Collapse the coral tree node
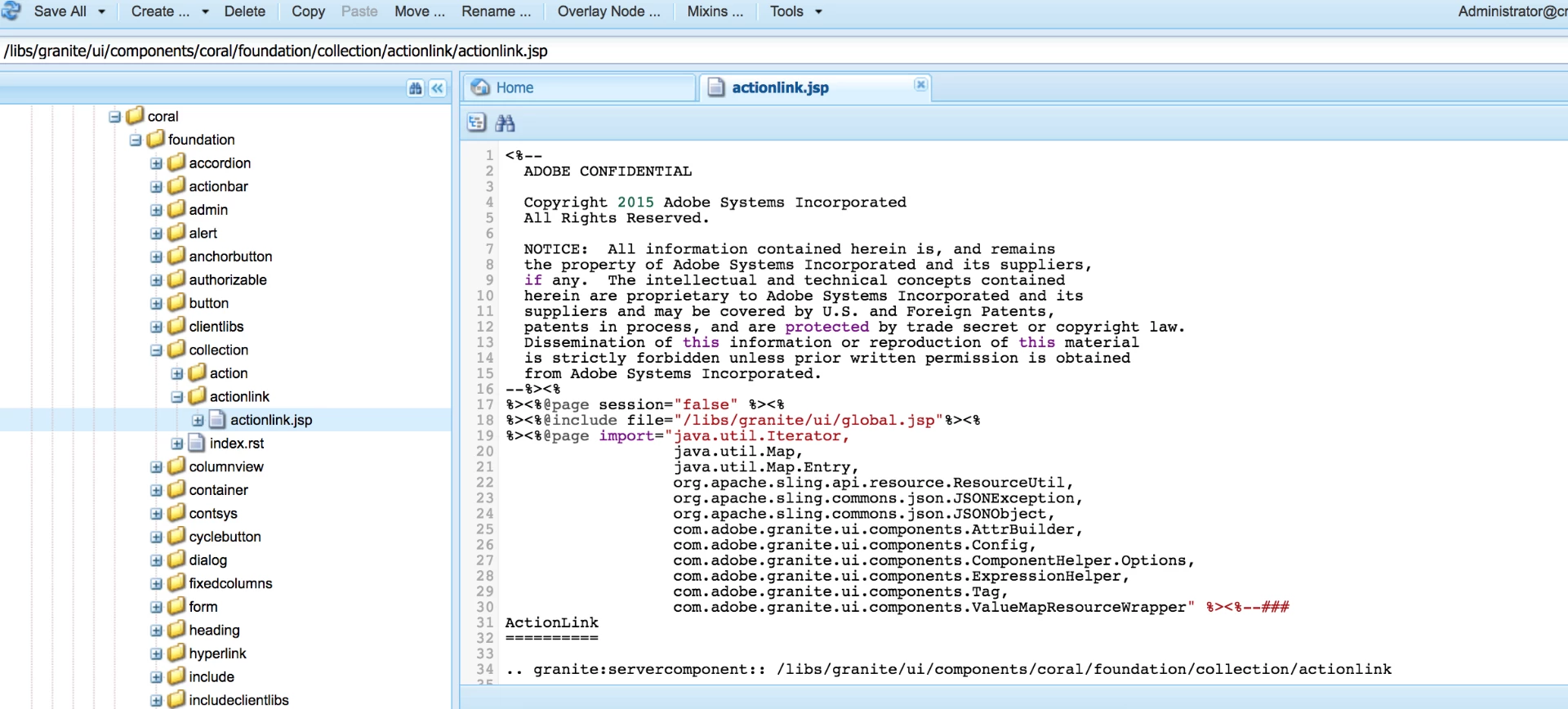1568x709 pixels. [115, 117]
